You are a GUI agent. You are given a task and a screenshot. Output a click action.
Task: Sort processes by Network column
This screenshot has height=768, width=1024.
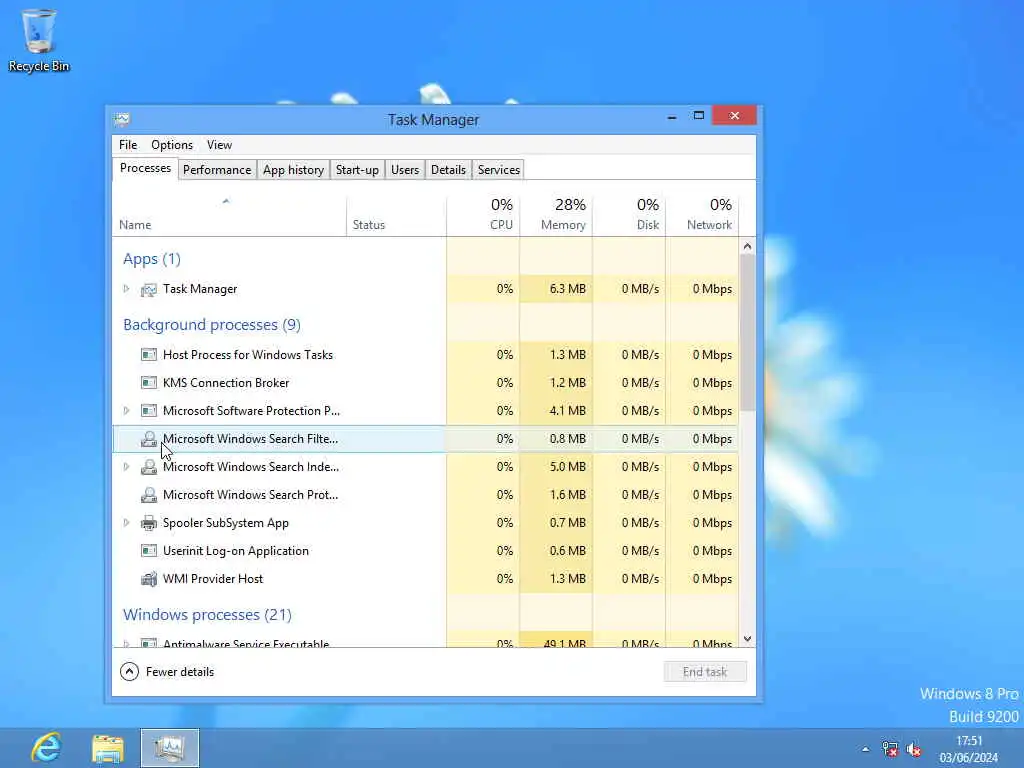point(702,215)
